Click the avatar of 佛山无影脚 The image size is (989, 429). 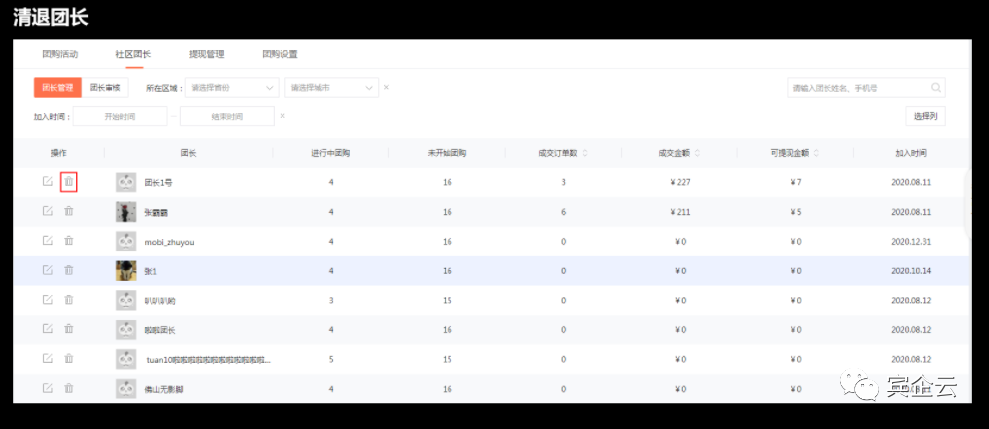[x=126, y=388]
